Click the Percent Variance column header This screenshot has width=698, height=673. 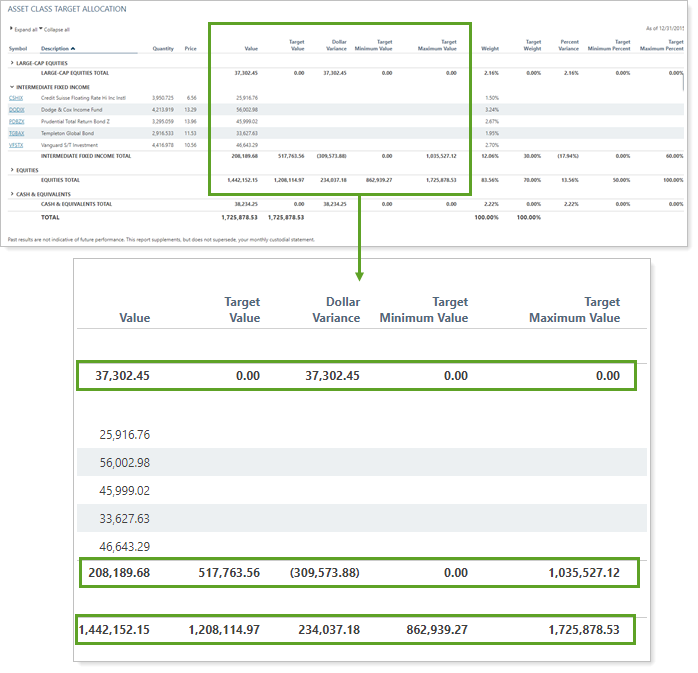[x=568, y=45]
